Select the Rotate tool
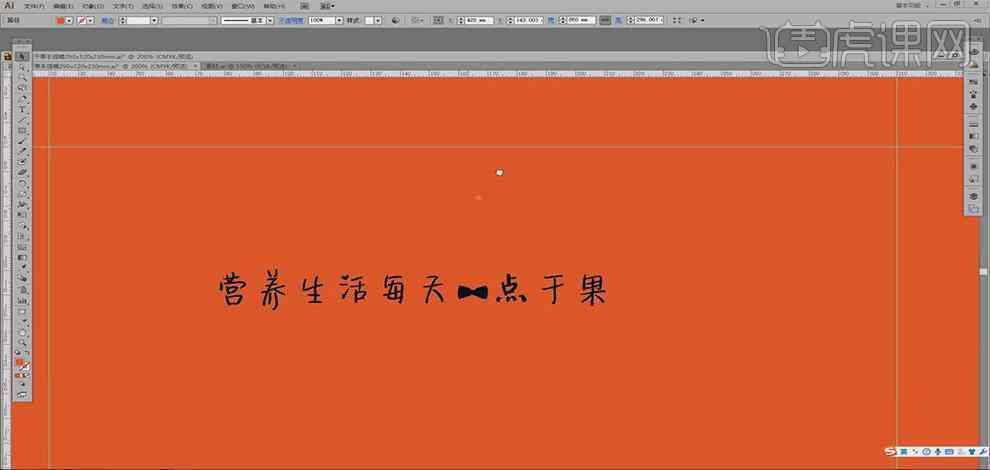Image resolution: width=990 pixels, height=470 pixels. tap(23, 183)
